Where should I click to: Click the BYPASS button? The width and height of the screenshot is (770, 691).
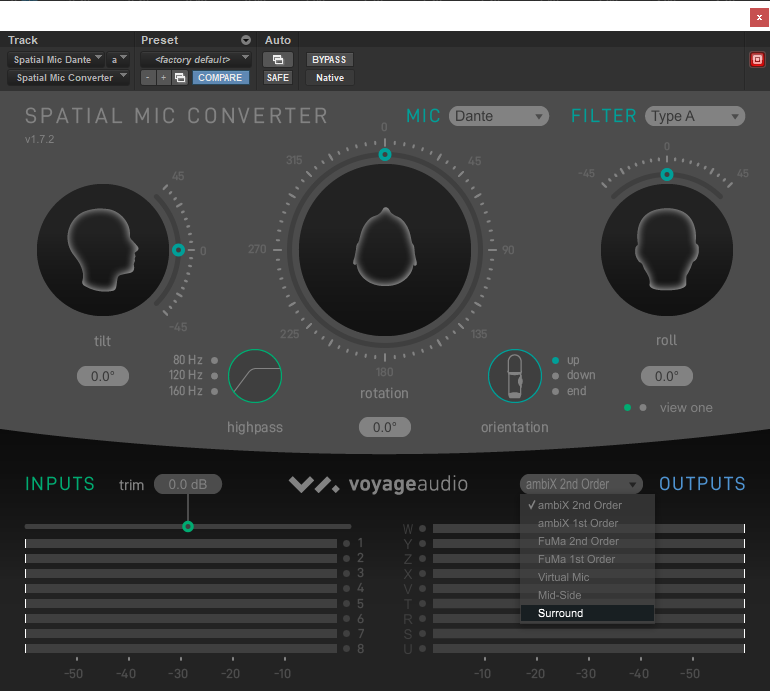click(329, 60)
